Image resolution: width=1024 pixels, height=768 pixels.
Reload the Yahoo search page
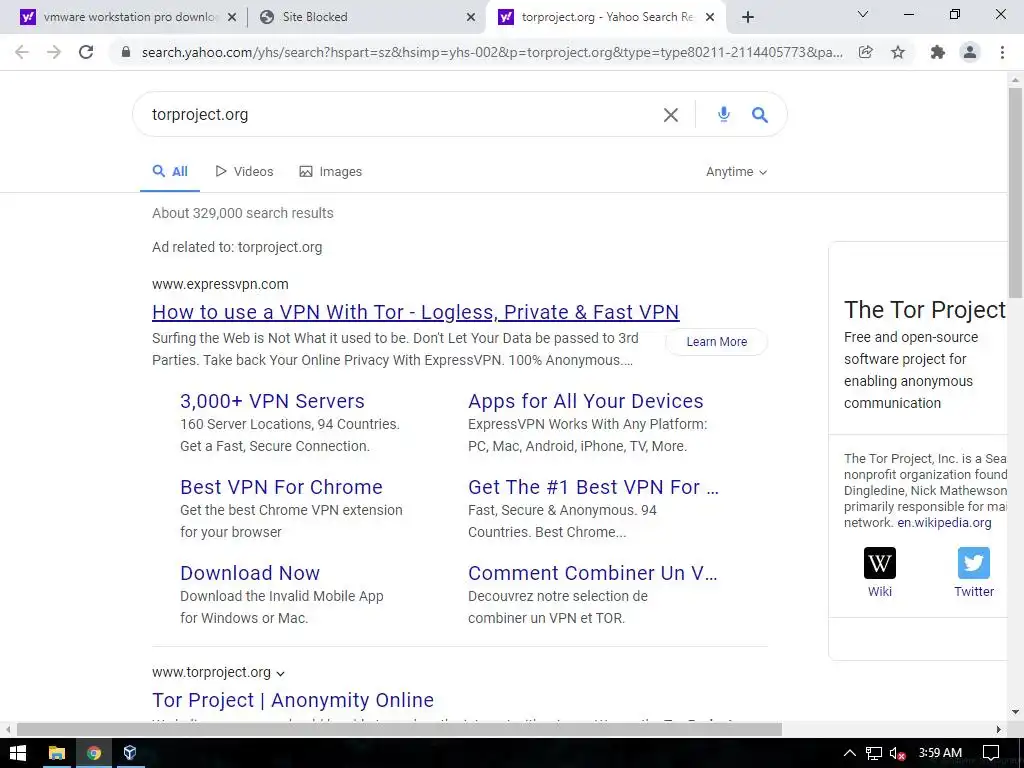point(86,52)
